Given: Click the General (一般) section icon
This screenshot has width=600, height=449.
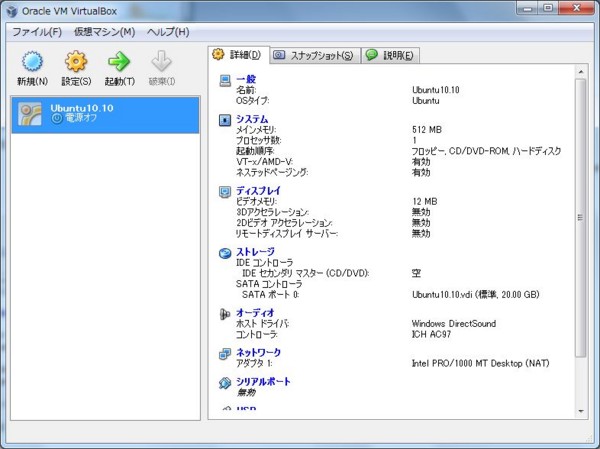Looking at the screenshot, I should [x=225, y=81].
